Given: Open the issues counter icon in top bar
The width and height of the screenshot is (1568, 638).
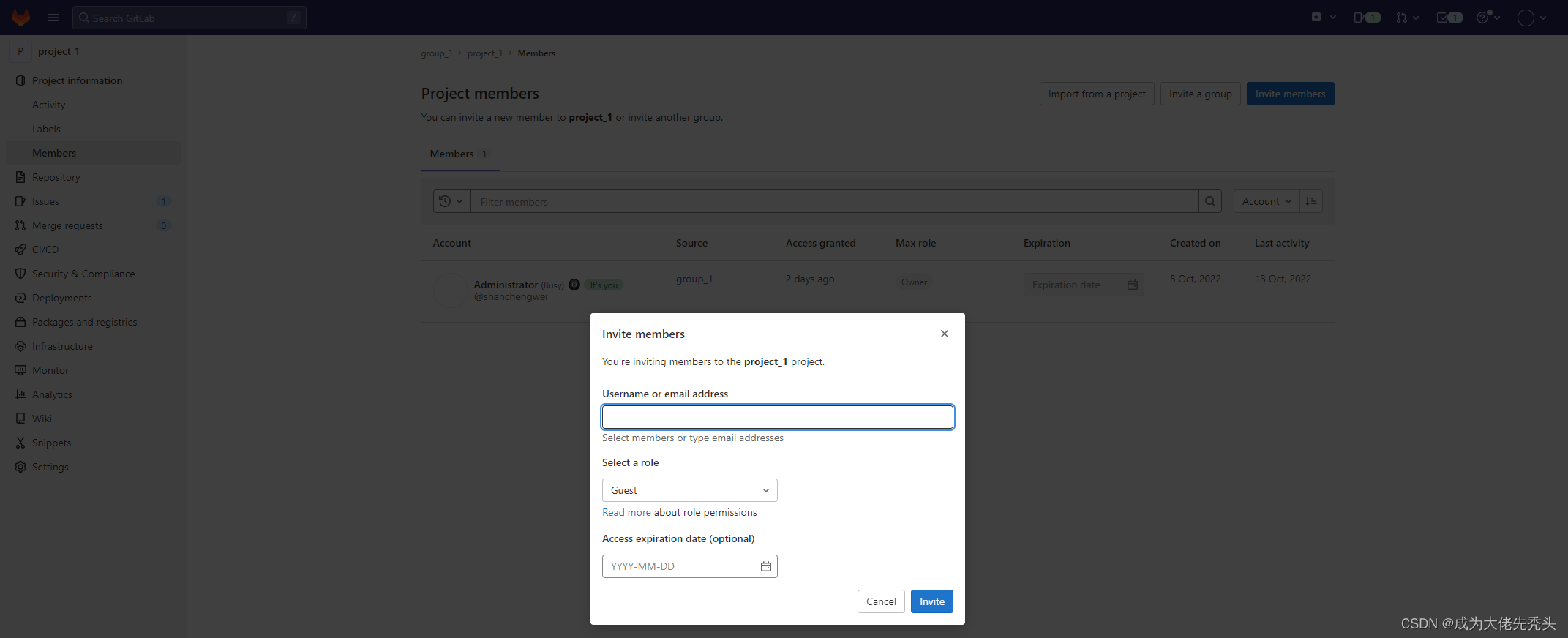Looking at the screenshot, I should 1367,18.
